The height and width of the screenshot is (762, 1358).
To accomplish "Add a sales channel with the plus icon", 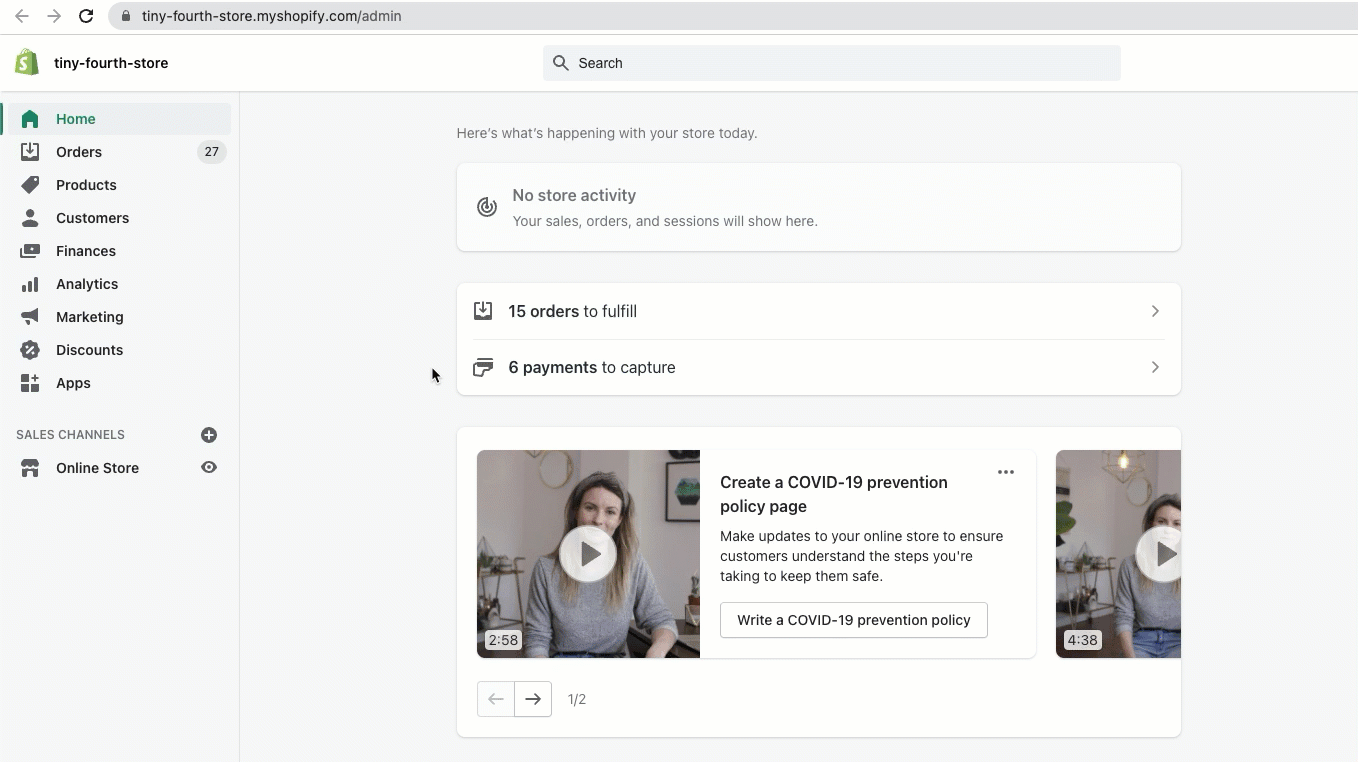I will 209,435.
